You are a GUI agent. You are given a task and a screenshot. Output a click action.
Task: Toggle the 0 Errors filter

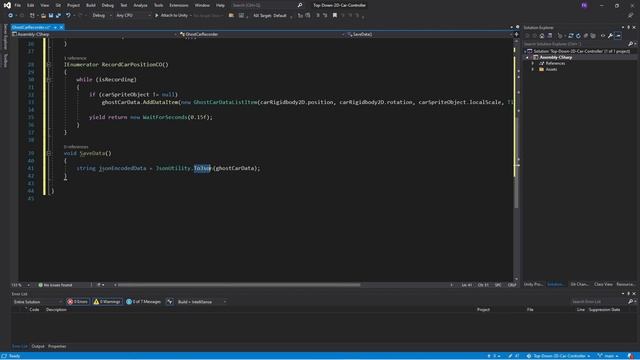point(78,302)
